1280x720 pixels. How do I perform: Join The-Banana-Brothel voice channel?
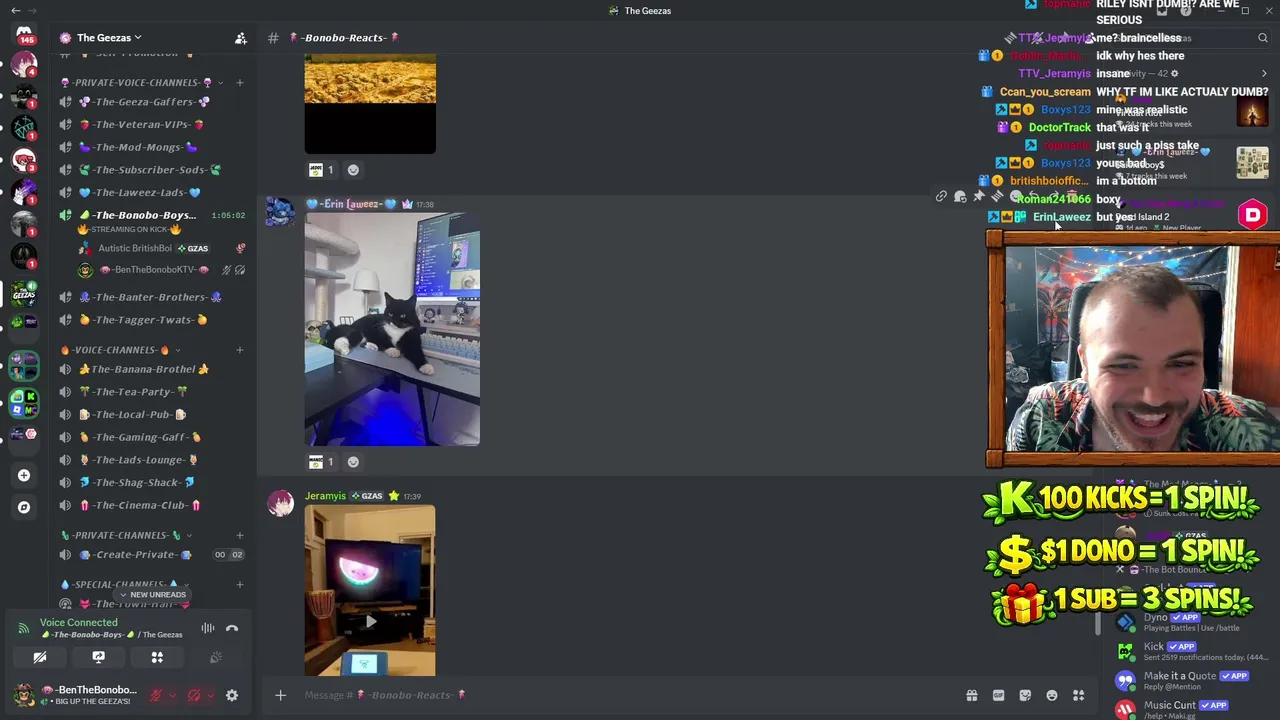click(x=150, y=369)
